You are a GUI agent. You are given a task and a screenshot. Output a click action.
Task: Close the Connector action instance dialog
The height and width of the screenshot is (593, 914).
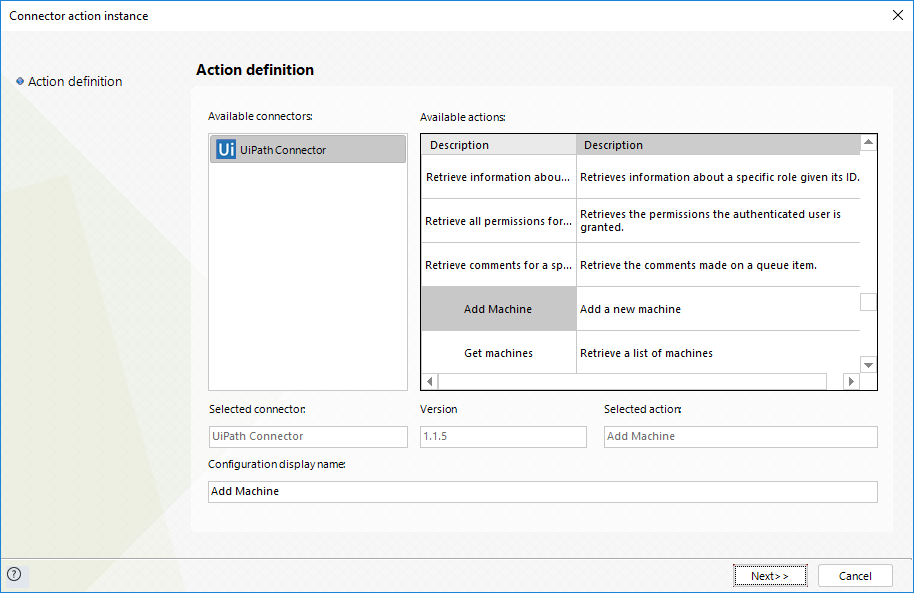[898, 15]
